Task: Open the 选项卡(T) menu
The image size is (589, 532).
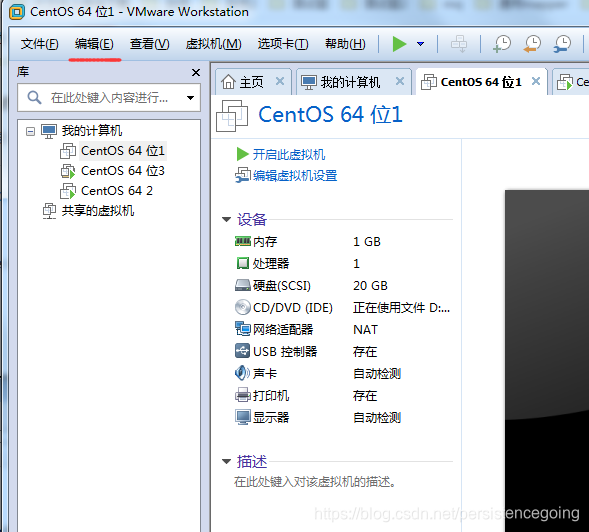Action: pyautogui.click(x=283, y=44)
